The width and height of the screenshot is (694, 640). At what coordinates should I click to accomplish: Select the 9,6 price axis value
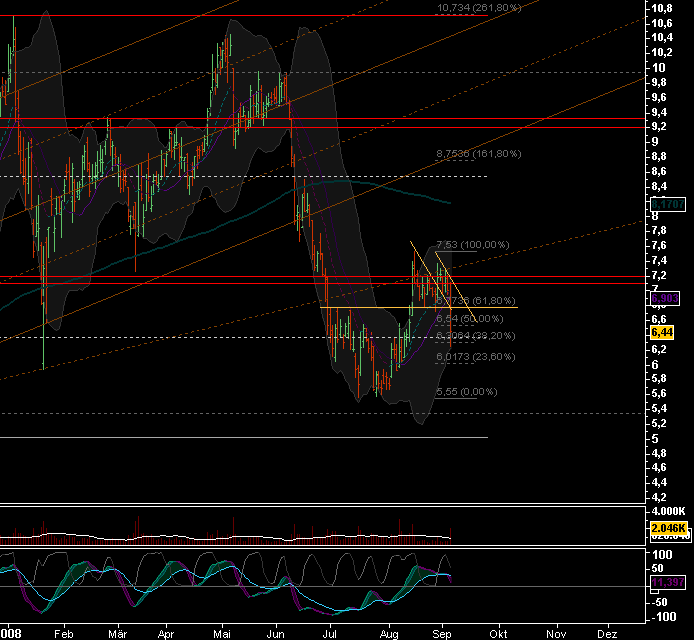point(659,97)
